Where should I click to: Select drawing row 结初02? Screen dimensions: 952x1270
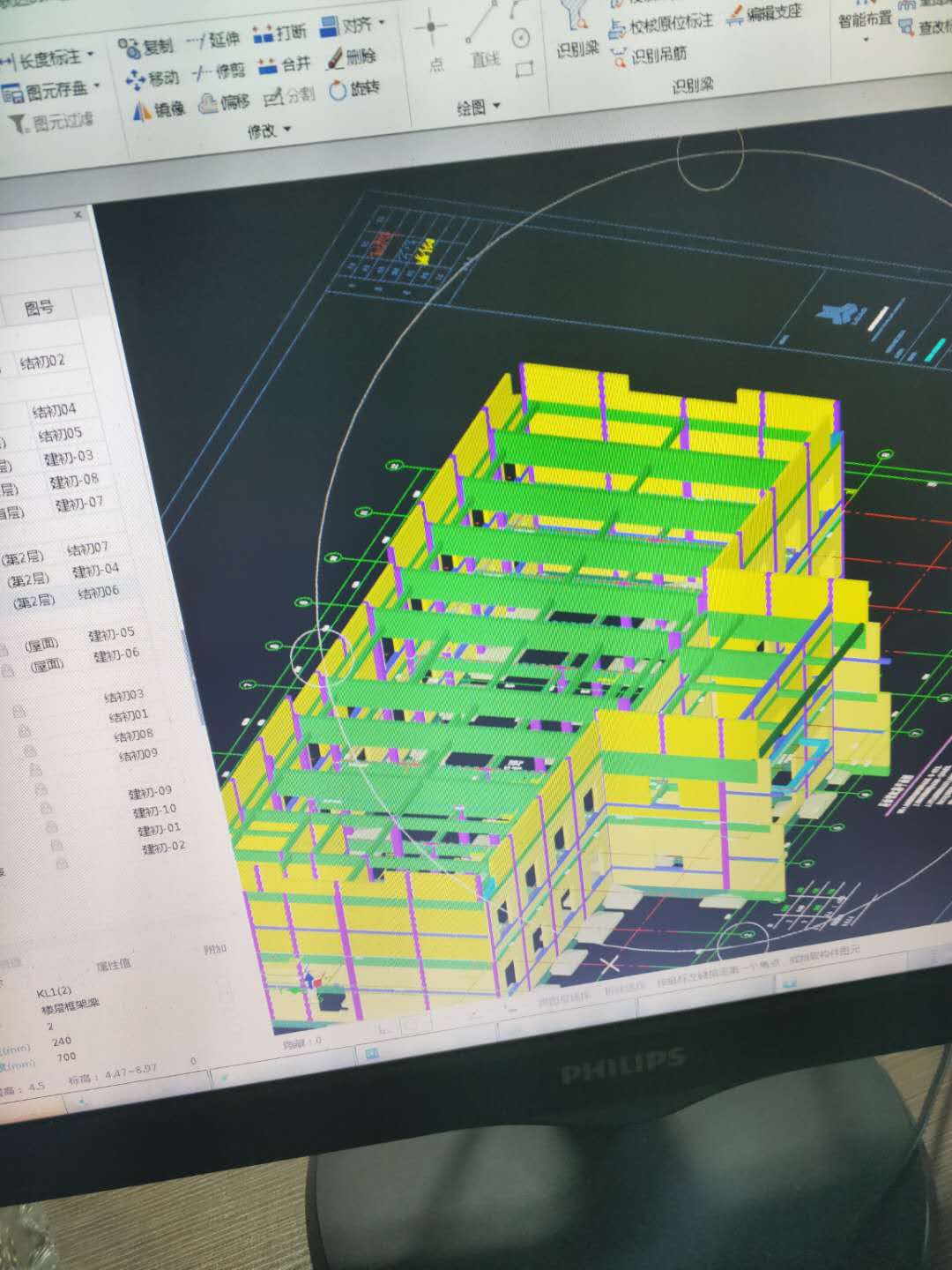[x=42, y=362]
